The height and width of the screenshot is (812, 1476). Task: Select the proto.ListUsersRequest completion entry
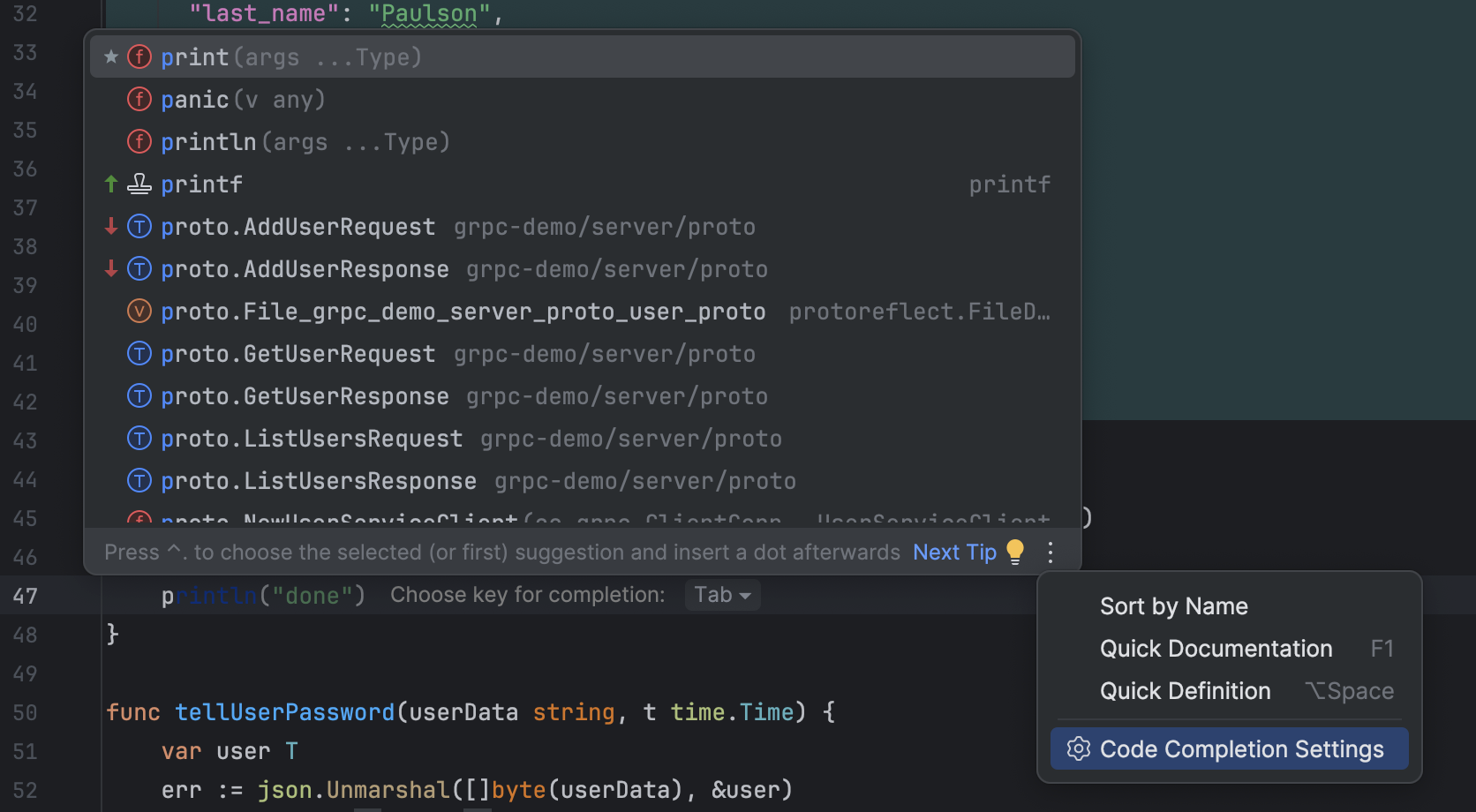(x=311, y=438)
